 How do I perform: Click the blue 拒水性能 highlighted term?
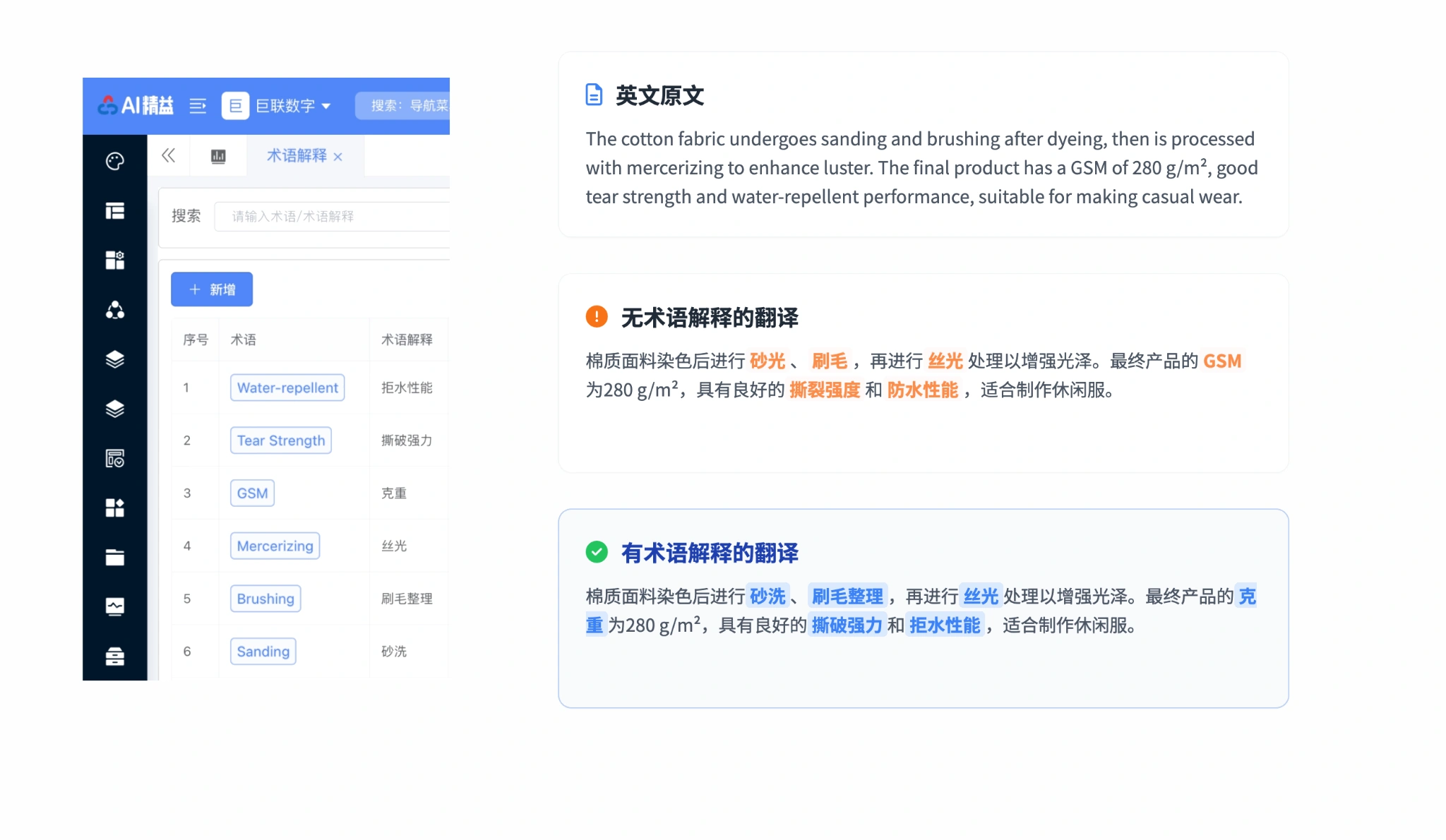(945, 625)
